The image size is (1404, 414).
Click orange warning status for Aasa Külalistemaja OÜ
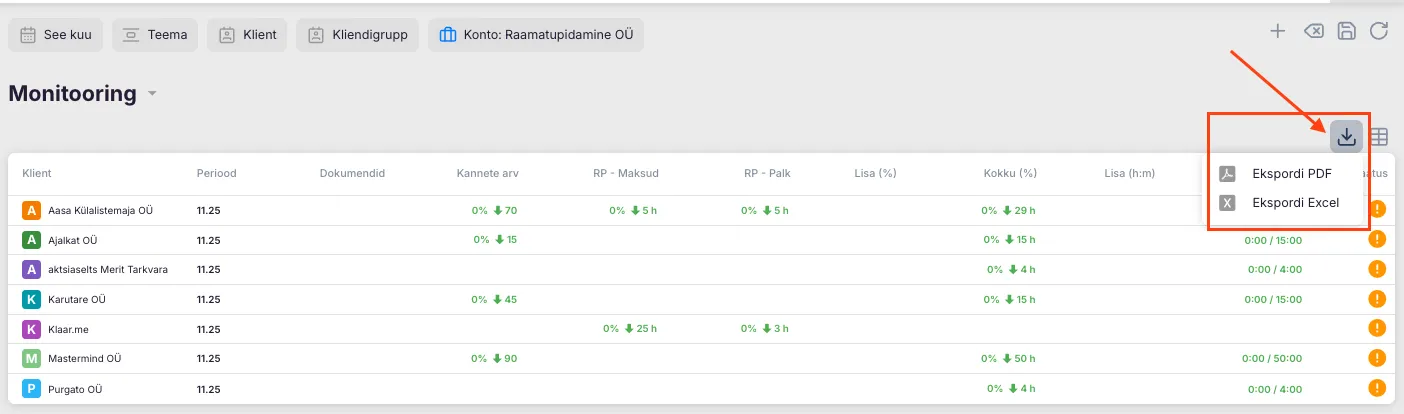[x=1377, y=209]
